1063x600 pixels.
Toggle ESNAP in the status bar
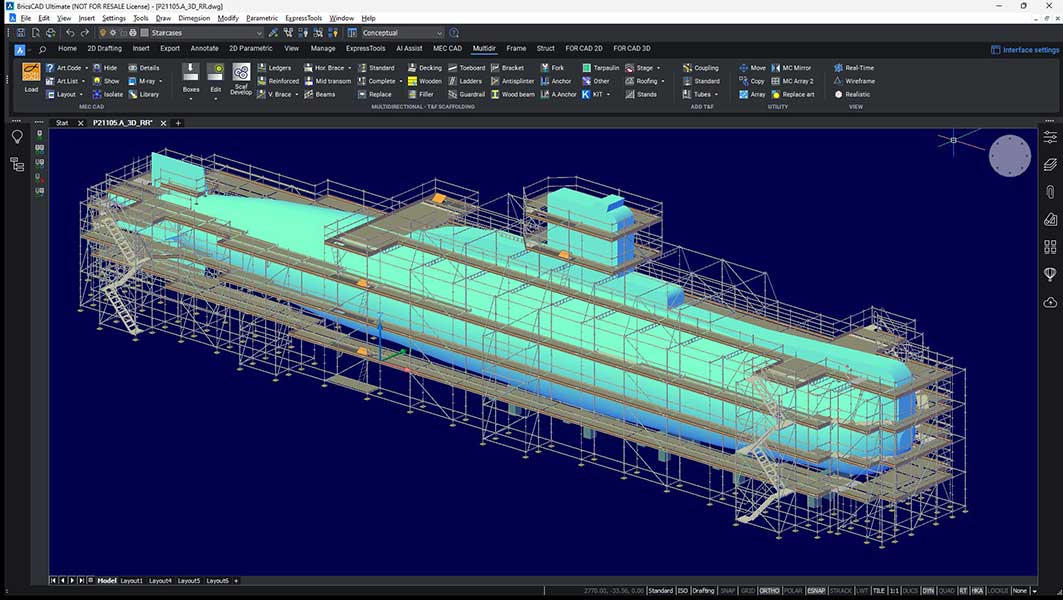click(x=815, y=590)
